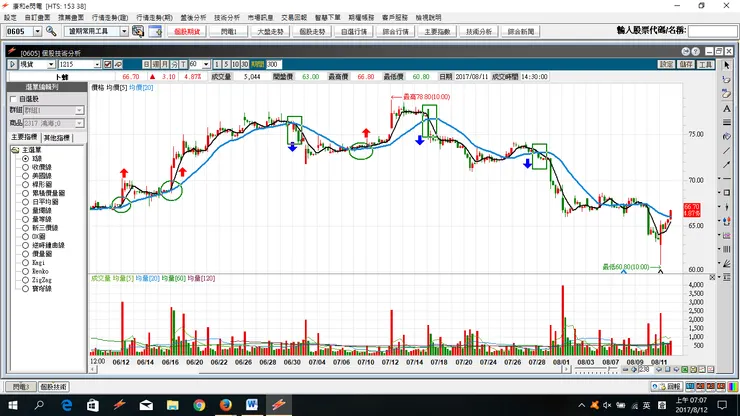The image size is (740, 416).
Task: Select the rectangle shape tool
Action: 726,193
